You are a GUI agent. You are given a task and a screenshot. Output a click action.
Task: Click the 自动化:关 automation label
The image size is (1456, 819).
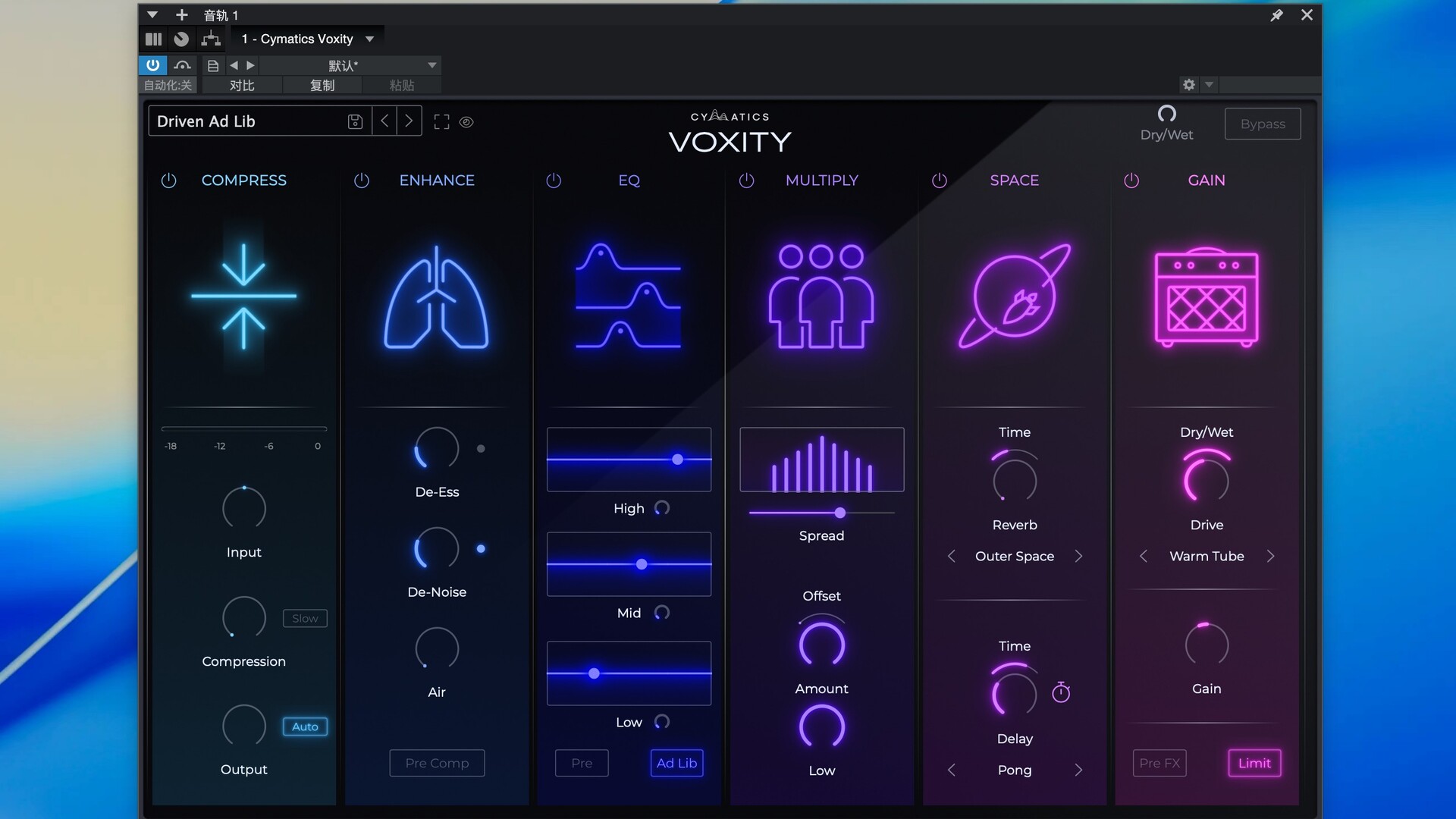tap(168, 85)
